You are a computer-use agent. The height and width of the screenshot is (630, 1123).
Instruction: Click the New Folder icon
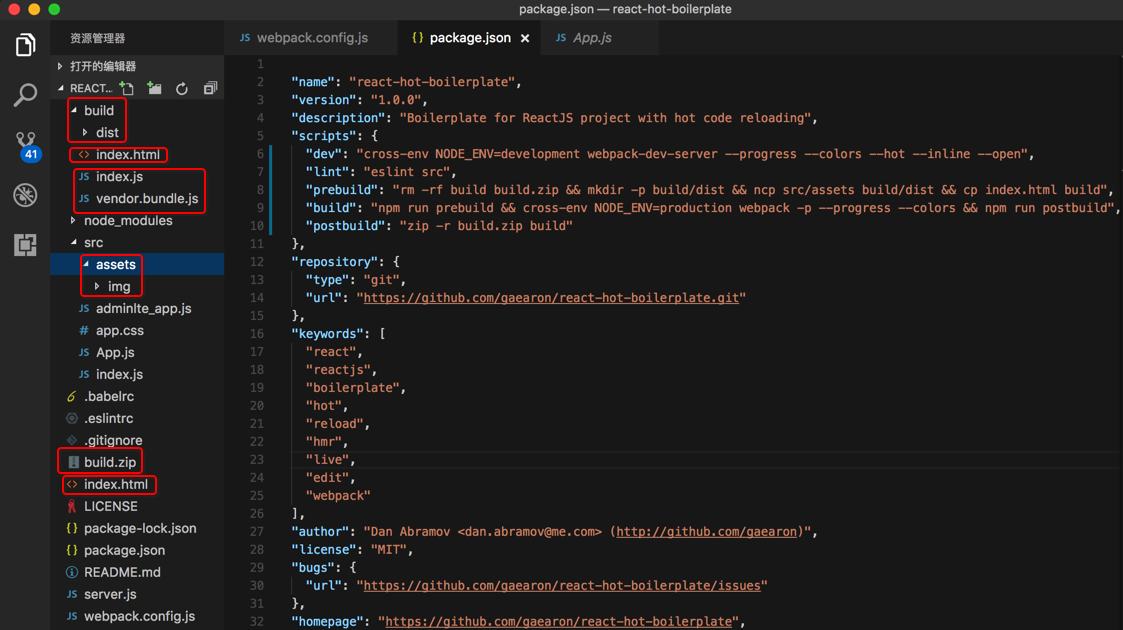coord(154,89)
